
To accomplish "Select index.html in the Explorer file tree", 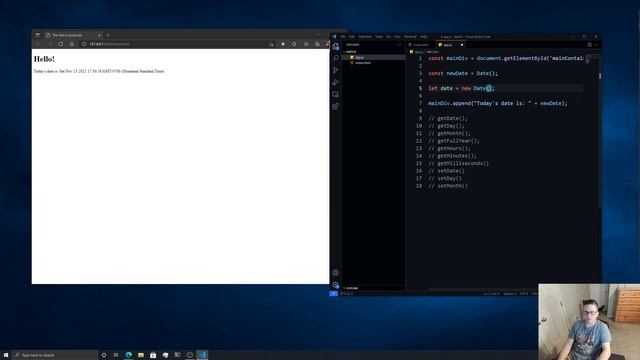I will tap(373, 63).
